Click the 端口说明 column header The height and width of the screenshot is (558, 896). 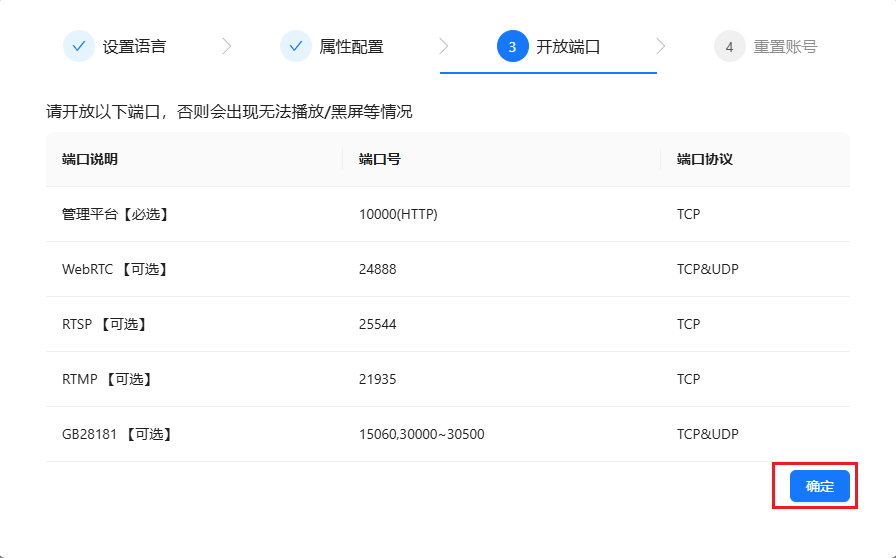pyautogui.click(x=90, y=159)
